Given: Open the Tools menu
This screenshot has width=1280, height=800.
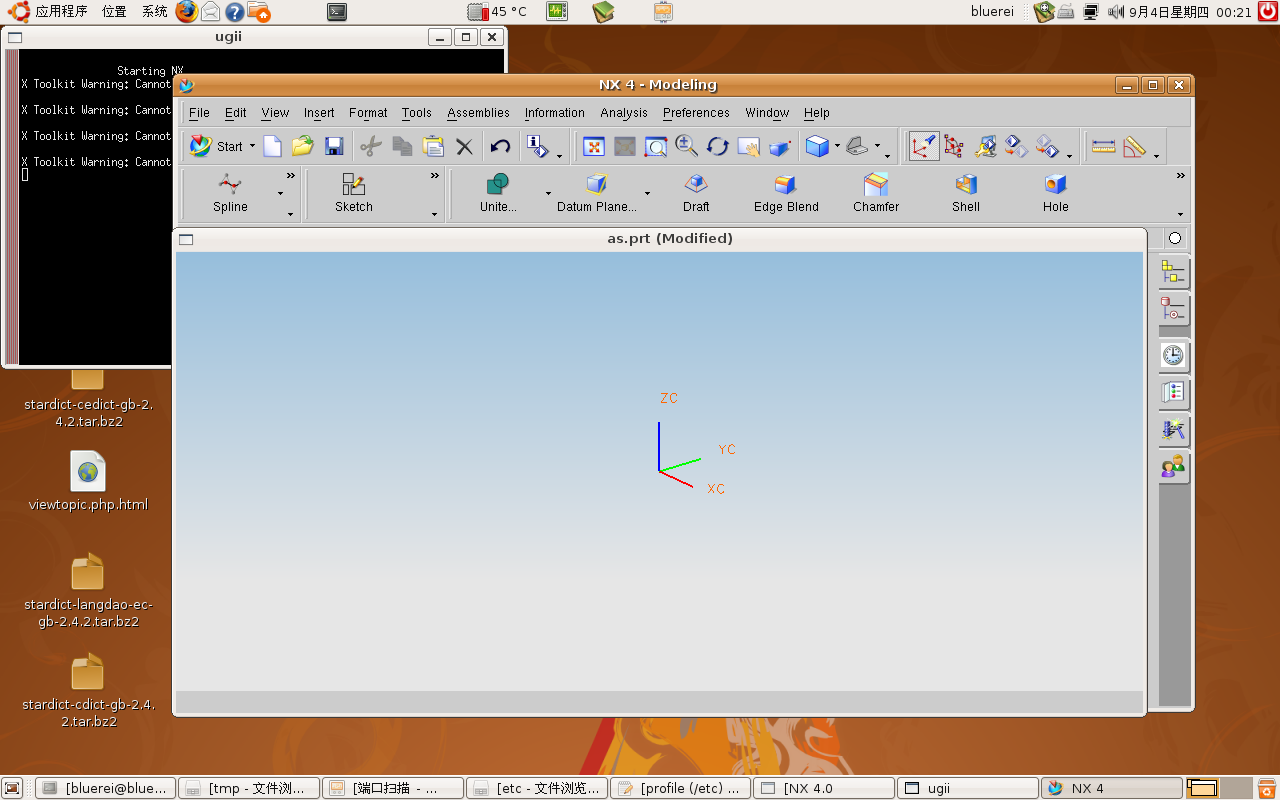Looking at the screenshot, I should 416,113.
